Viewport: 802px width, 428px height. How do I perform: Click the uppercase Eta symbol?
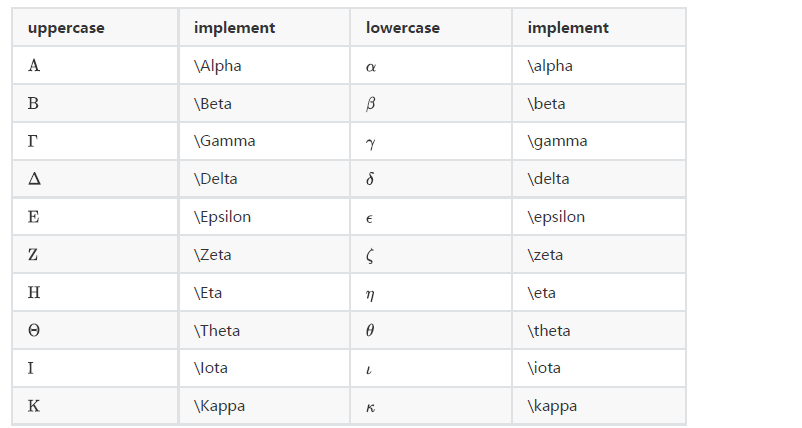(x=34, y=293)
